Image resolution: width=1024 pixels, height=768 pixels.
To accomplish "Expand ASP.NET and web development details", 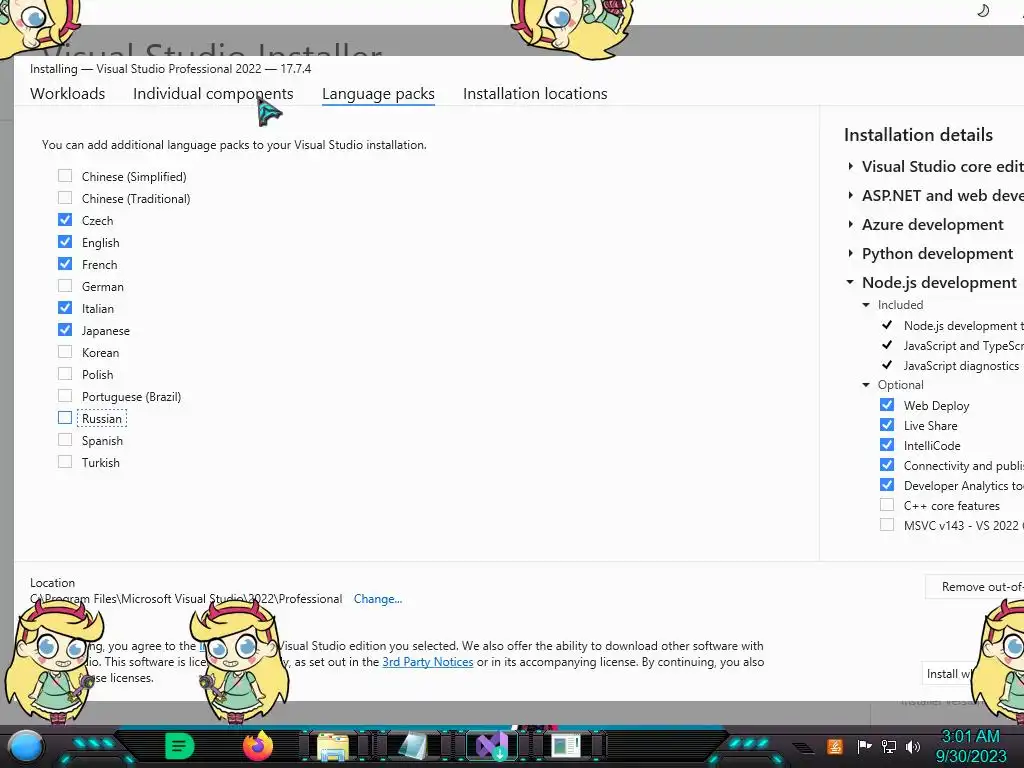I will click(850, 195).
